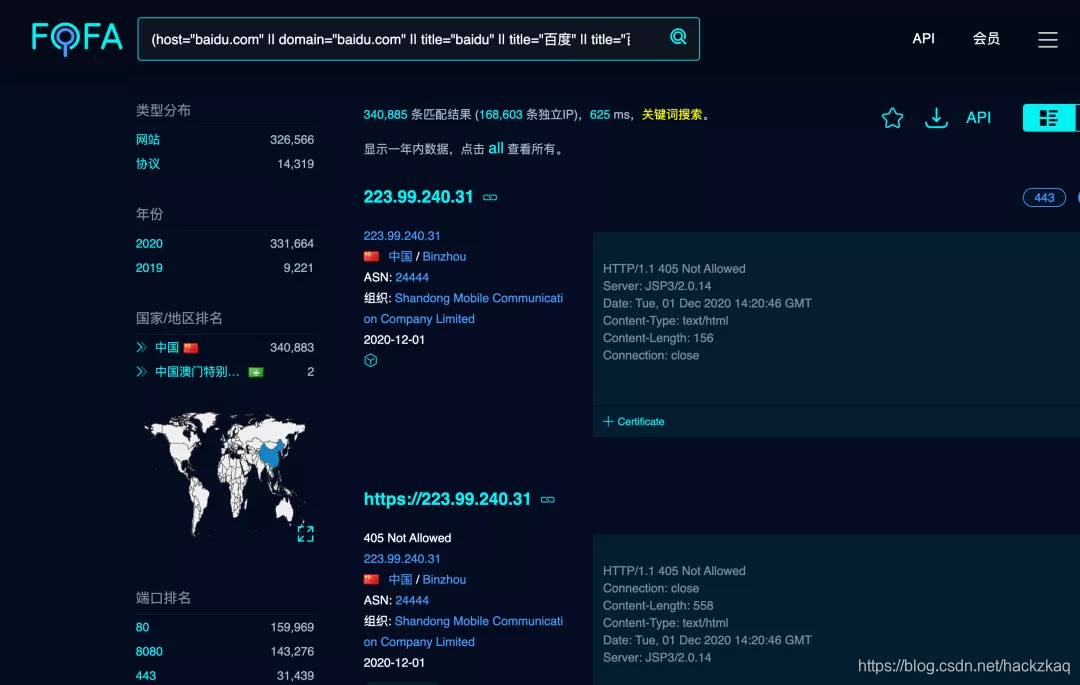The image size is (1080, 685).
Task: Filter by port 80
Action: [x=142, y=627]
